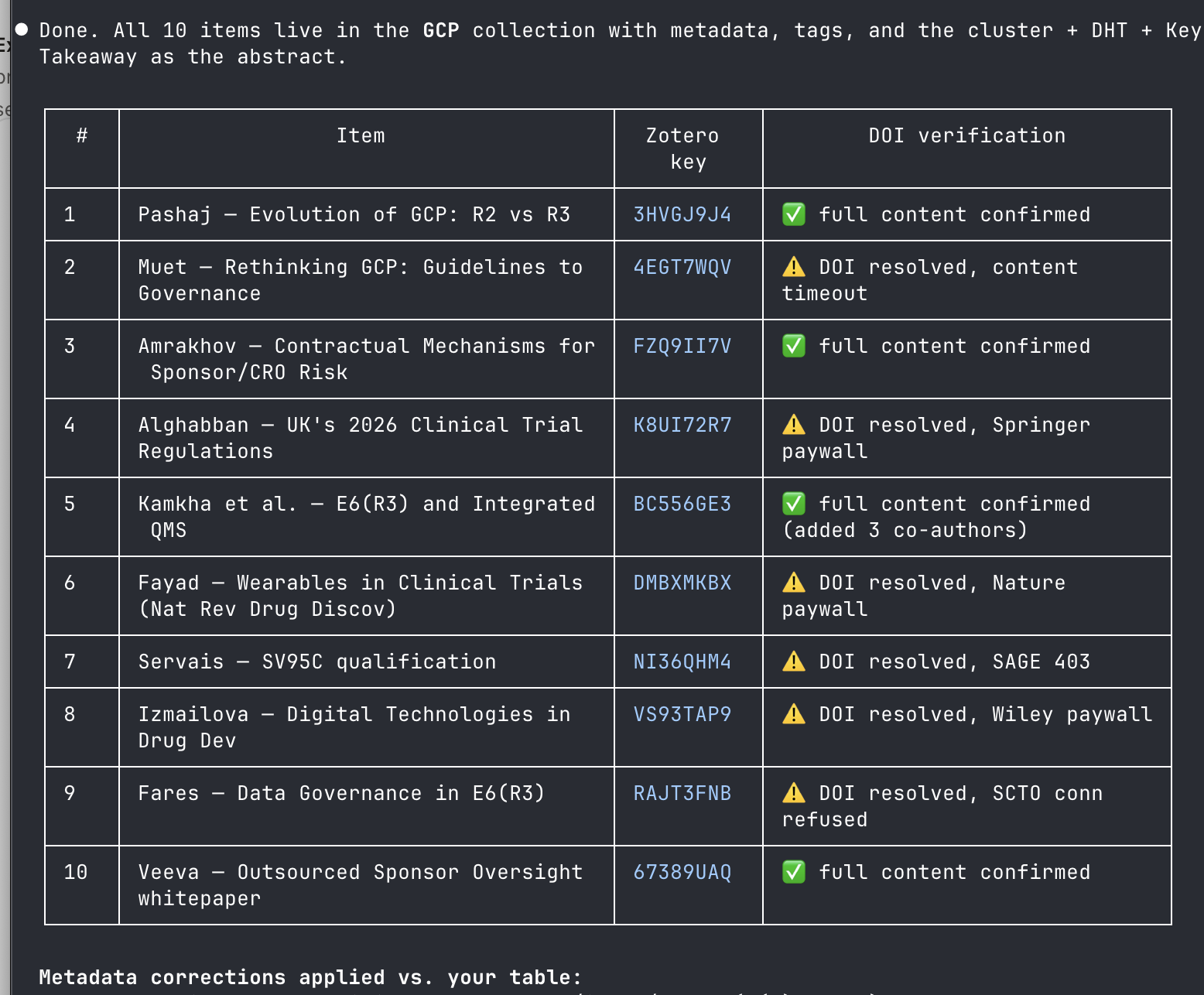Open Zotero key FZQ9II7V link

click(682, 346)
